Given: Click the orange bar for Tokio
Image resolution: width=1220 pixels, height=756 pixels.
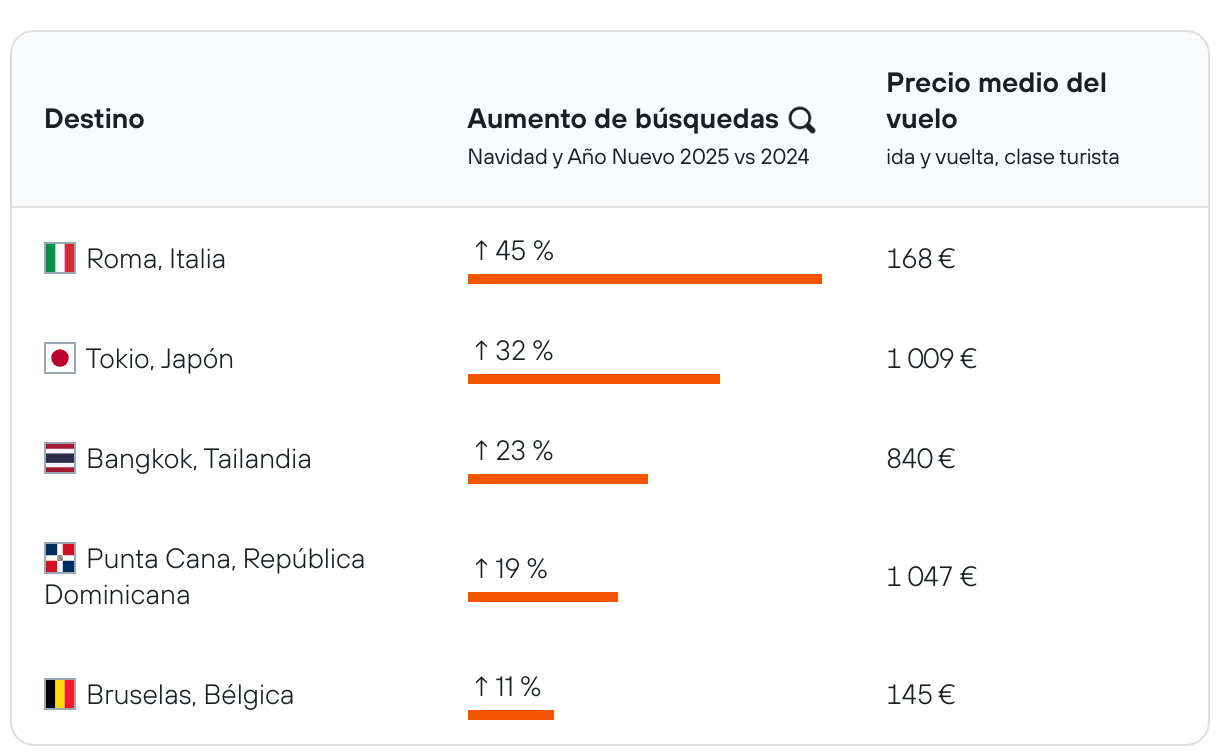Looking at the screenshot, I should click(x=594, y=379).
